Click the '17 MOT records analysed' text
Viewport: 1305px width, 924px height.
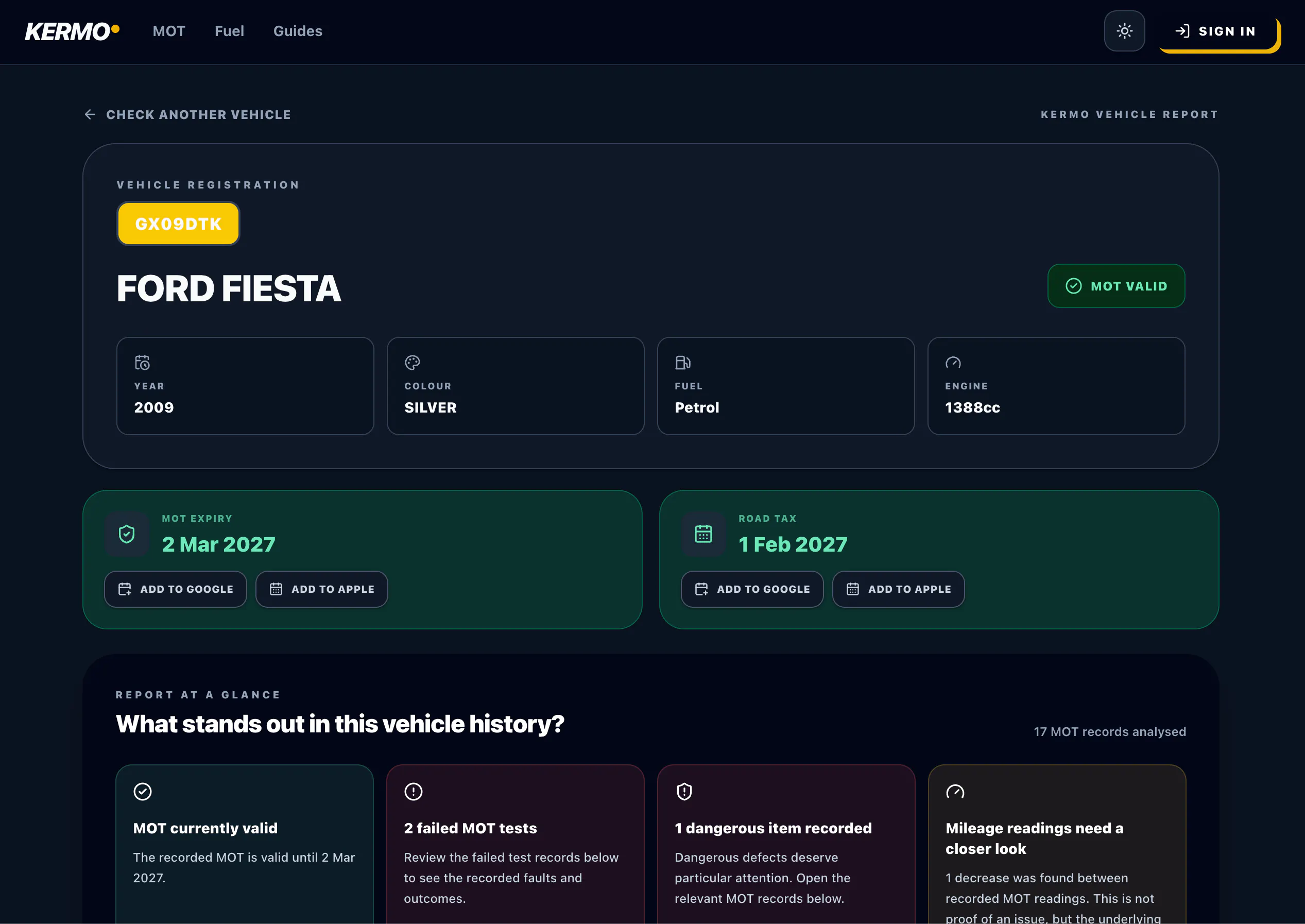[x=1110, y=731]
